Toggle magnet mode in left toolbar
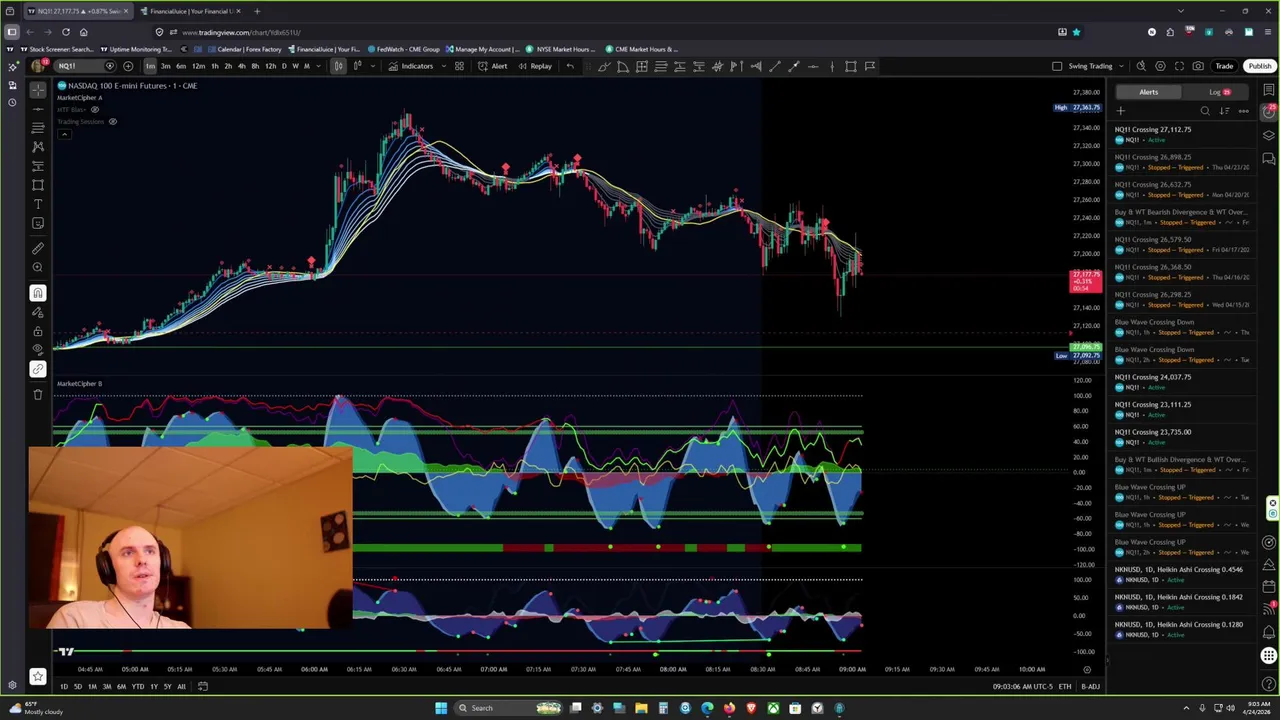Image resolution: width=1280 pixels, height=720 pixels. 38,293
